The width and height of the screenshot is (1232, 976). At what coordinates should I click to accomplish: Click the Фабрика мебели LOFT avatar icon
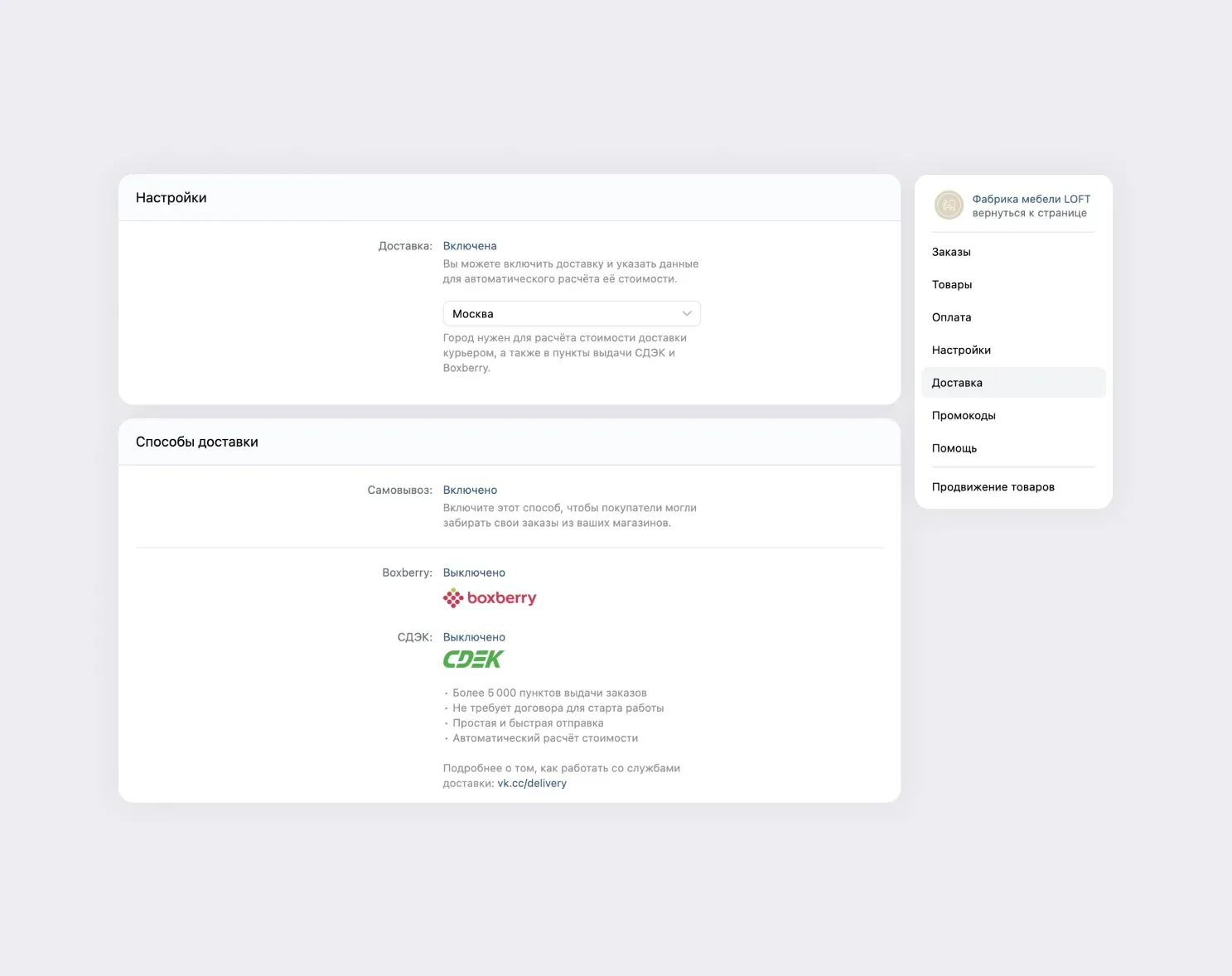coord(949,205)
